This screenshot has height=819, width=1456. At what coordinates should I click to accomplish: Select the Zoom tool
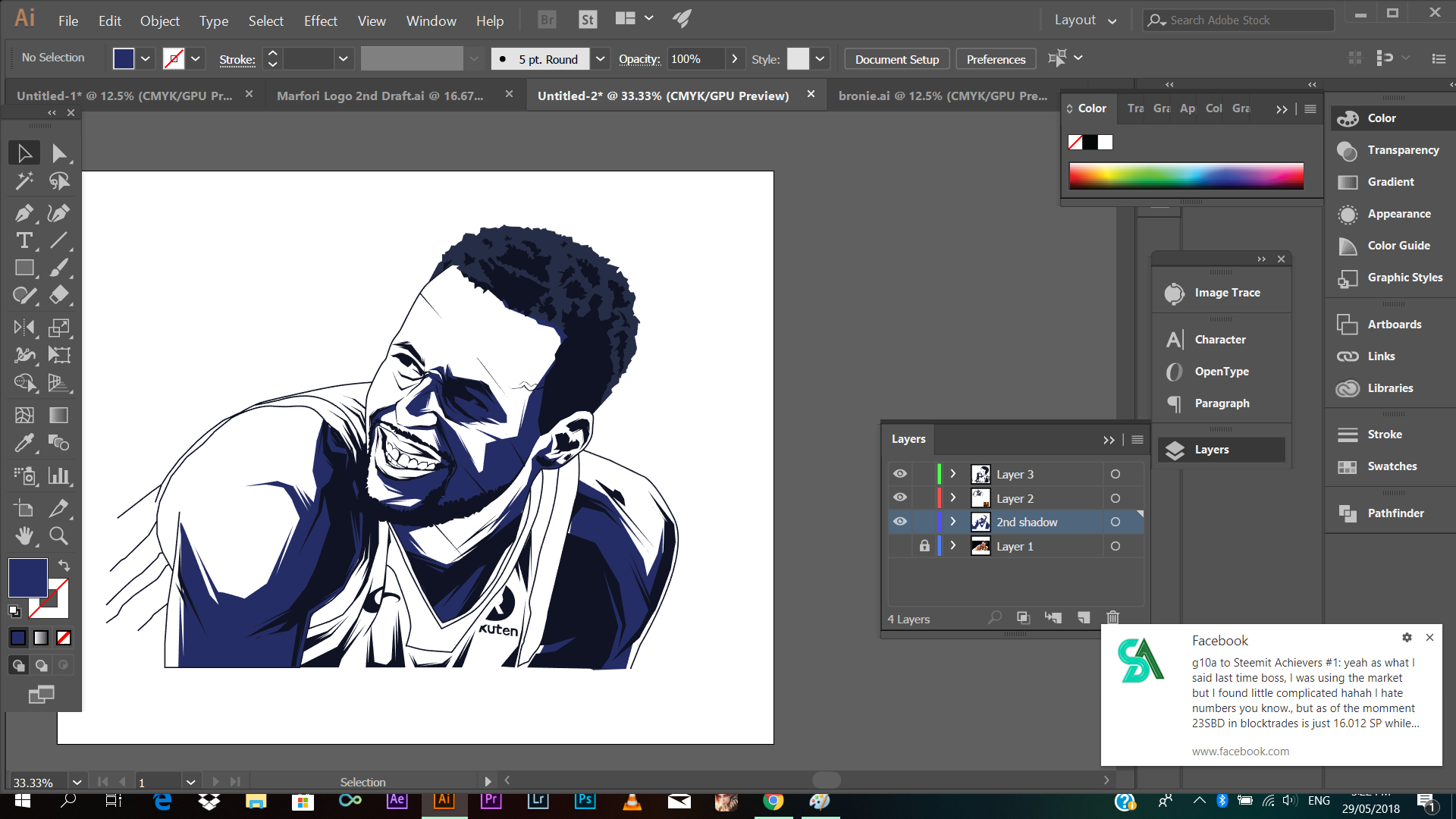[x=59, y=536]
